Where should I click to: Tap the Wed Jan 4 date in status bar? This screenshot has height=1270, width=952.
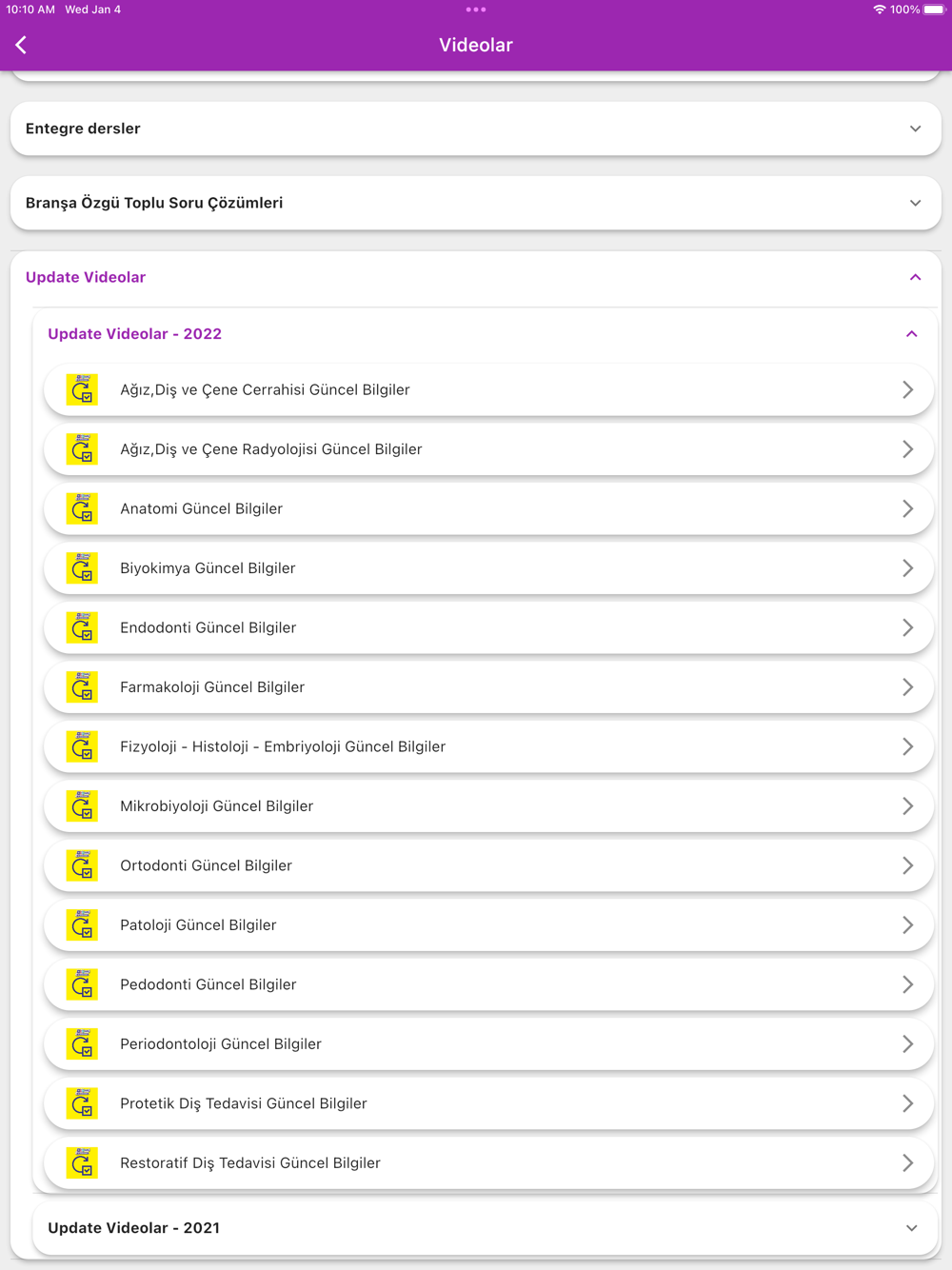click(x=92, y=10)
